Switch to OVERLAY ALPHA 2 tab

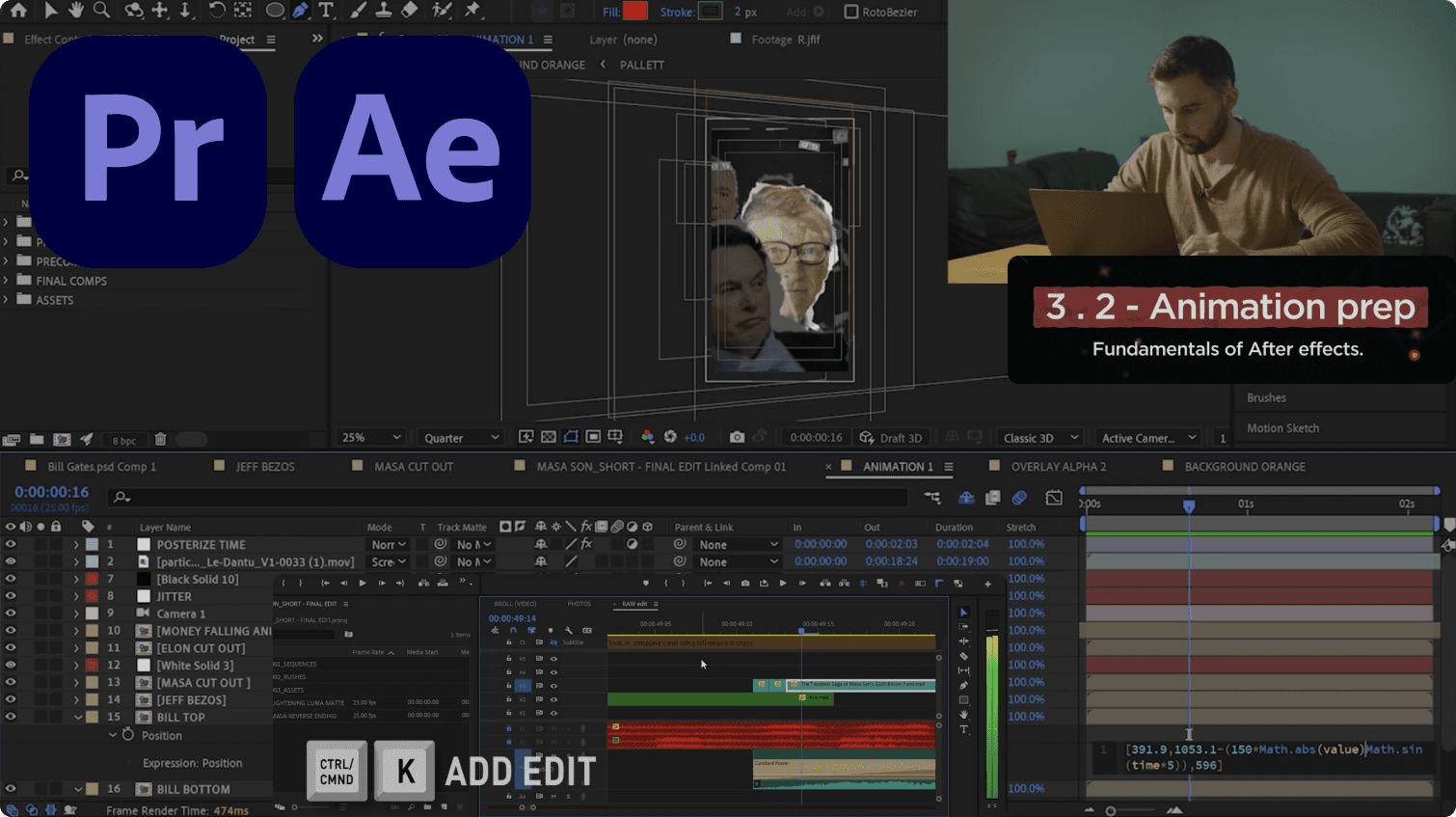click(1058, 466)
